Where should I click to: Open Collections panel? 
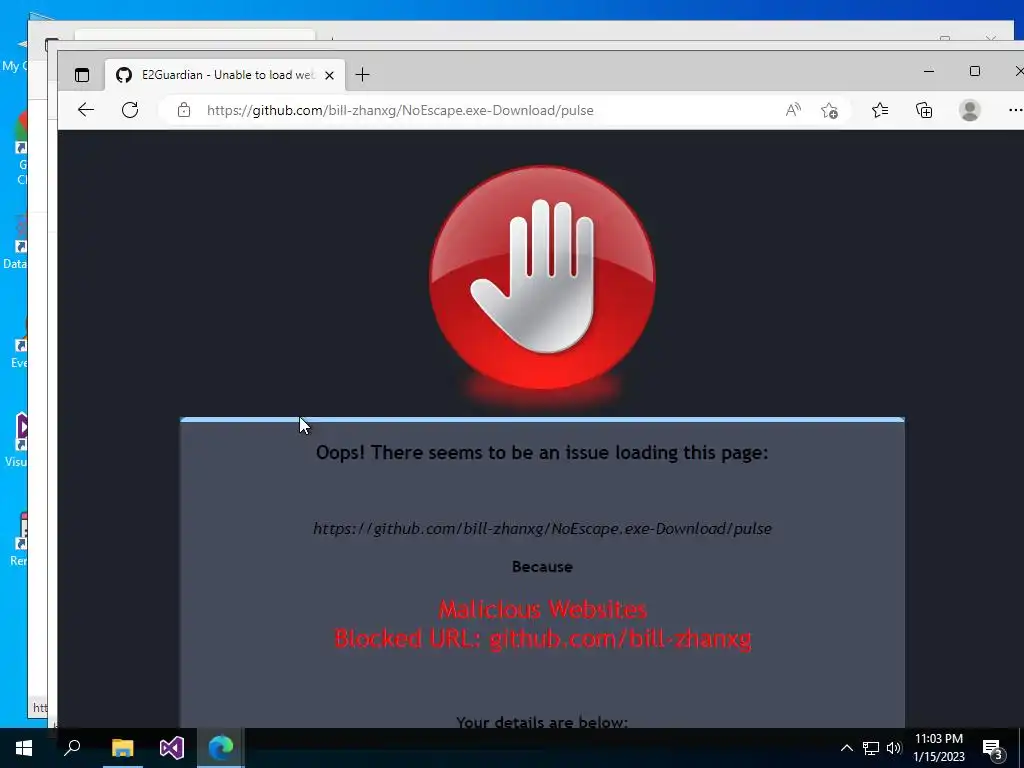tap(924, 110)
